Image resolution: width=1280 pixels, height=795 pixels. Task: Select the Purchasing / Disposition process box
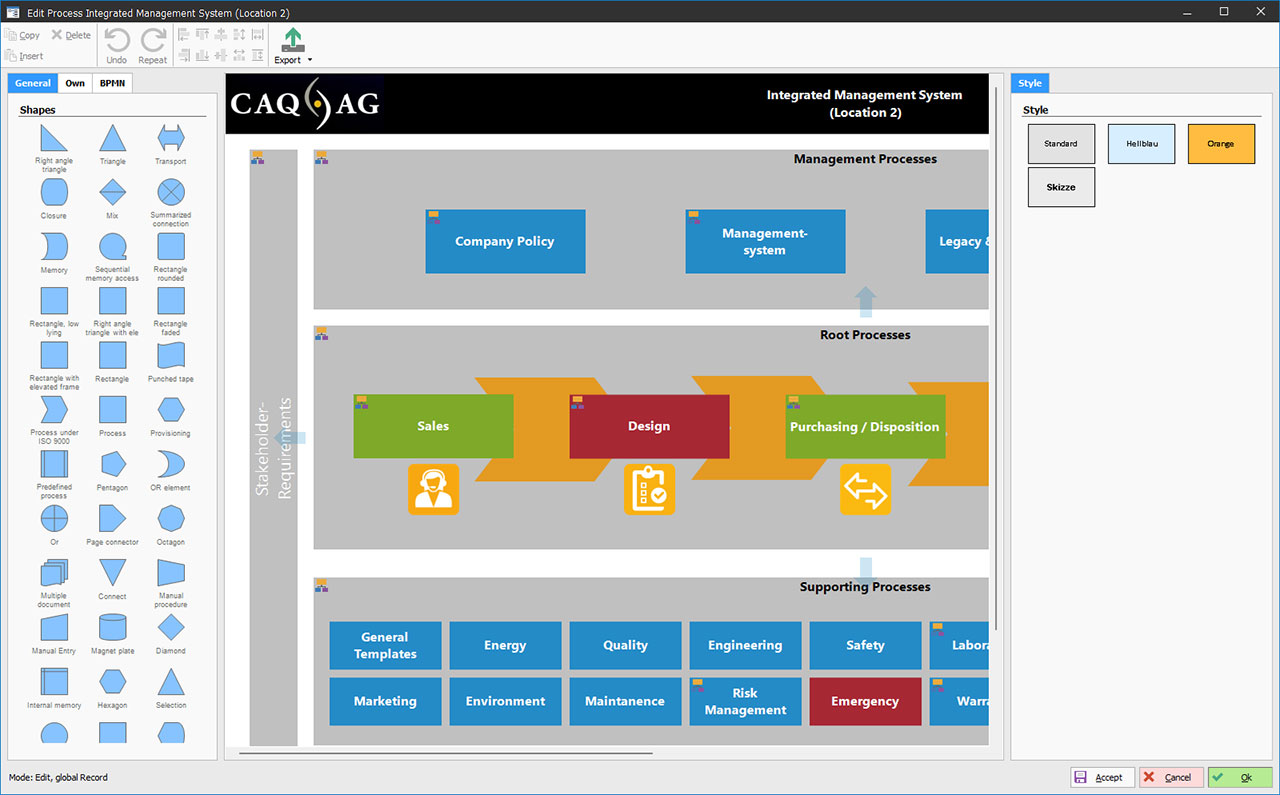pos(865,426)
